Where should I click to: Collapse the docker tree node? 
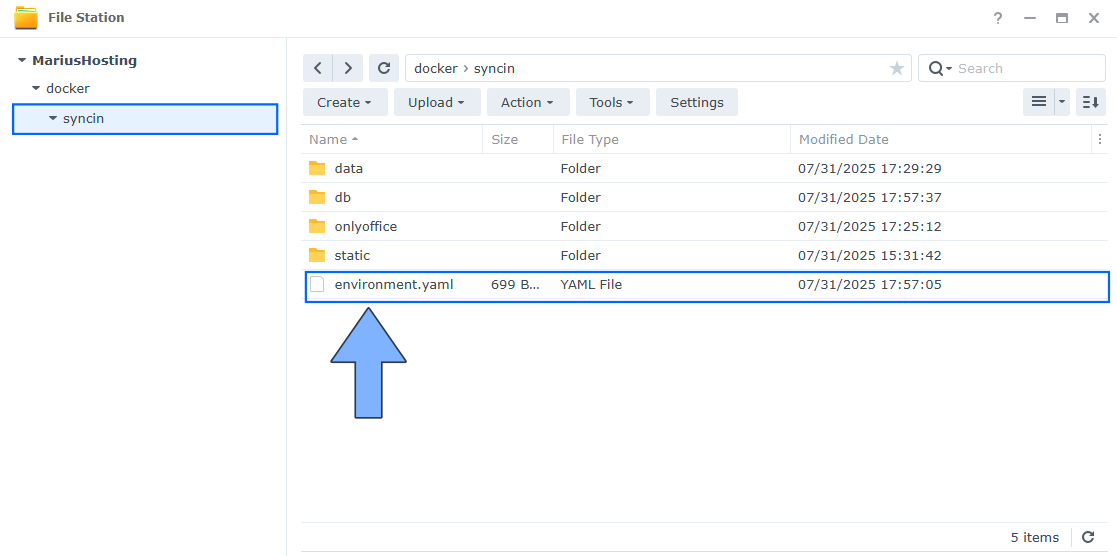(36, 89)
